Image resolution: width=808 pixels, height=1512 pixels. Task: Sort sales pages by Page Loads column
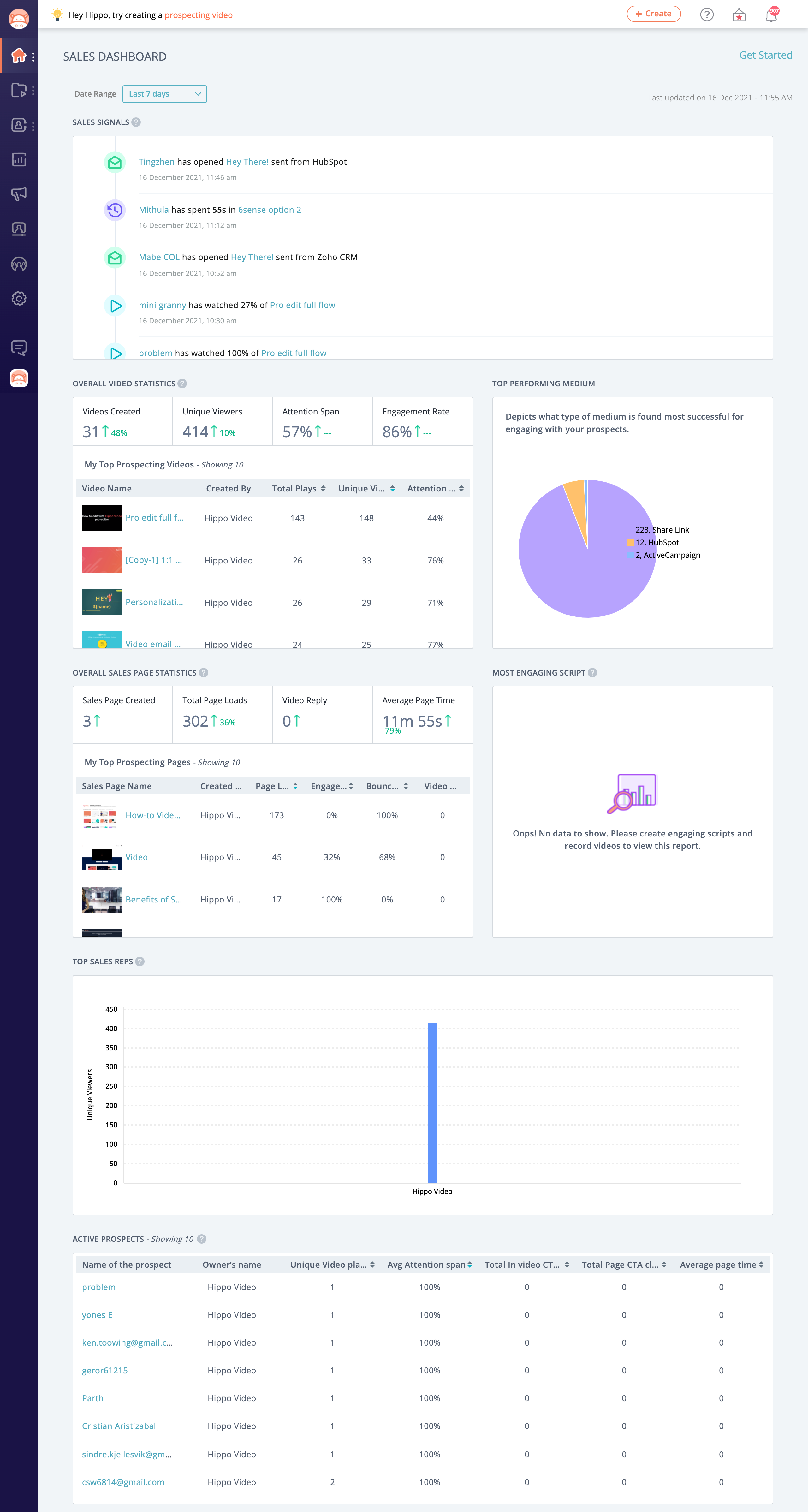[x=295, y=787]
